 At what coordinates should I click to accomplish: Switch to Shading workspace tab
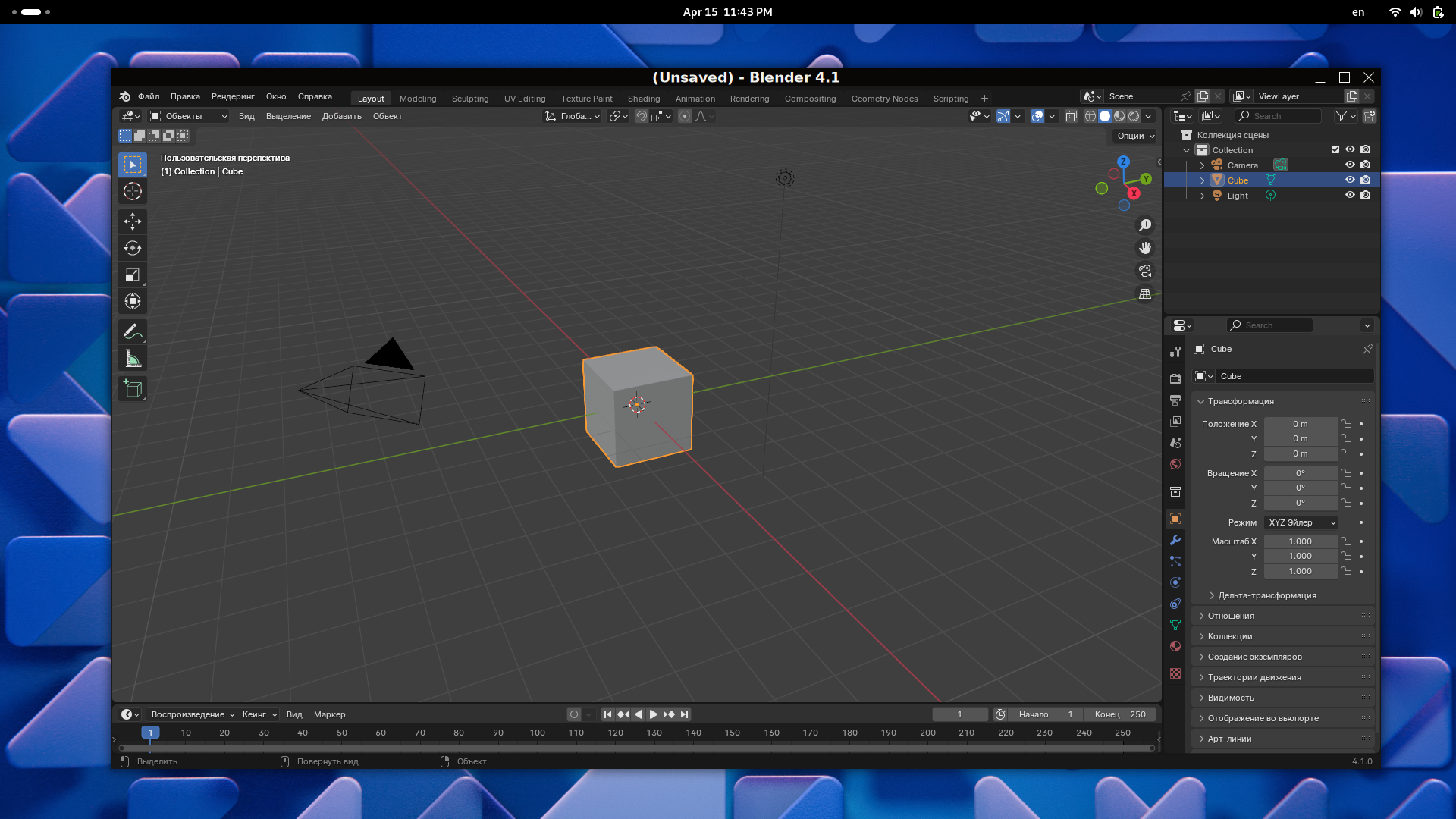(644, 99)
